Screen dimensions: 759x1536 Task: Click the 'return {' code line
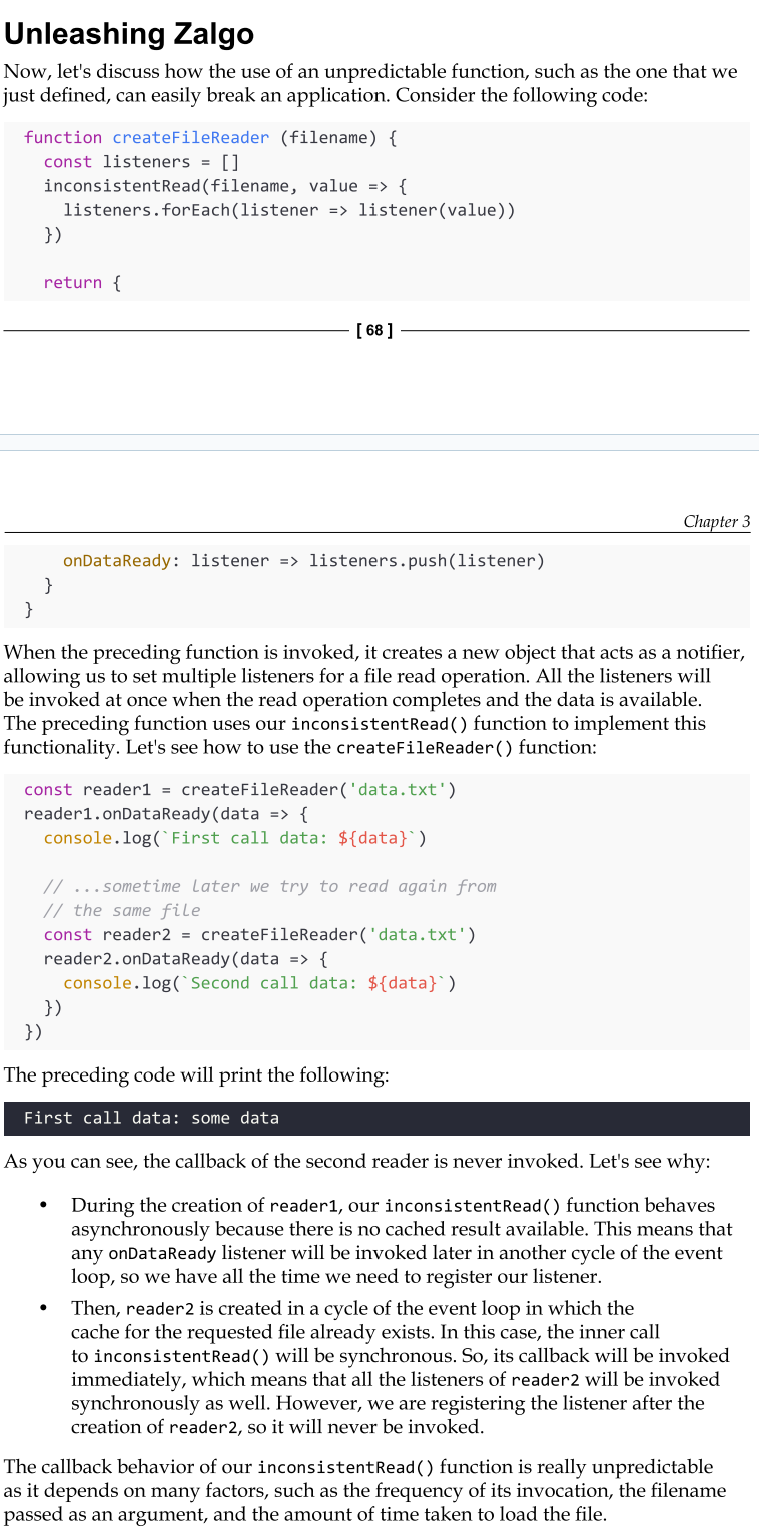click(x=82, y=283)
